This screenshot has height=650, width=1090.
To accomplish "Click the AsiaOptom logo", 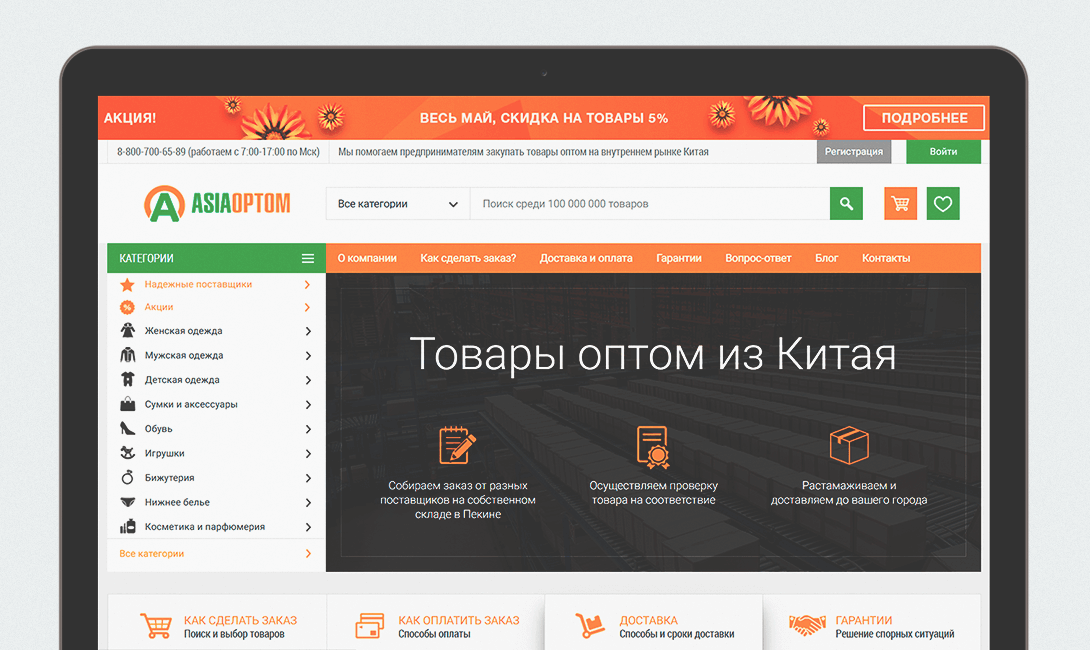I will (217, 204).
